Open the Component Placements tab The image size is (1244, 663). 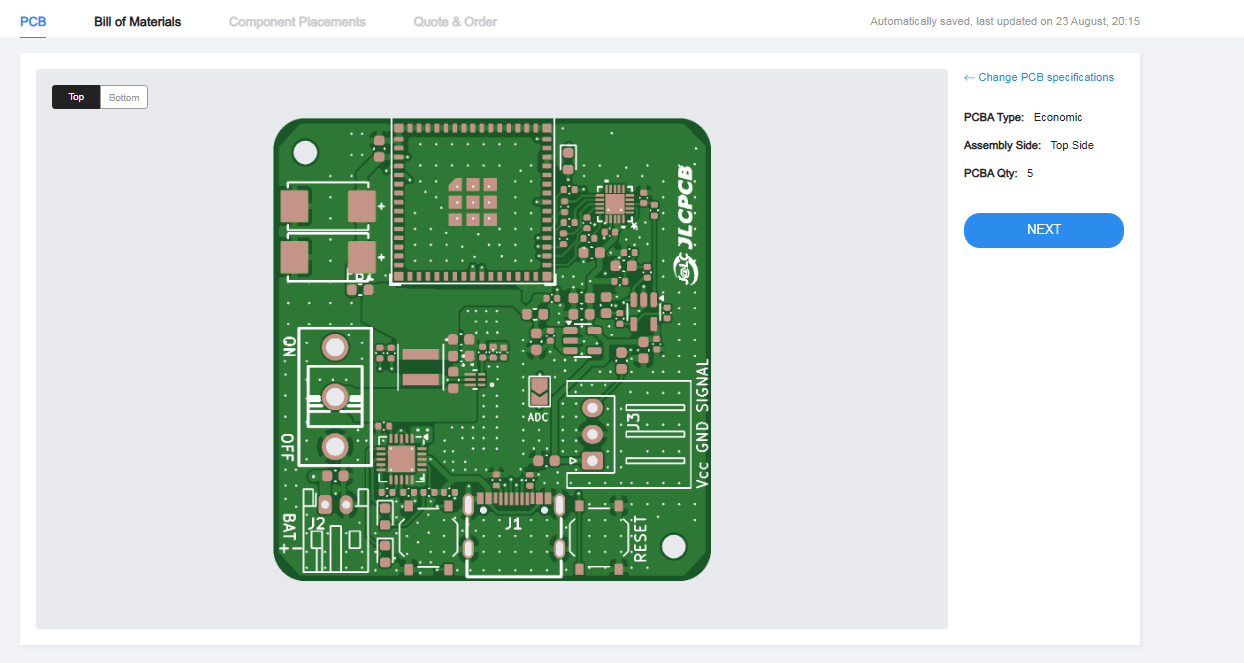coord(297,21)
